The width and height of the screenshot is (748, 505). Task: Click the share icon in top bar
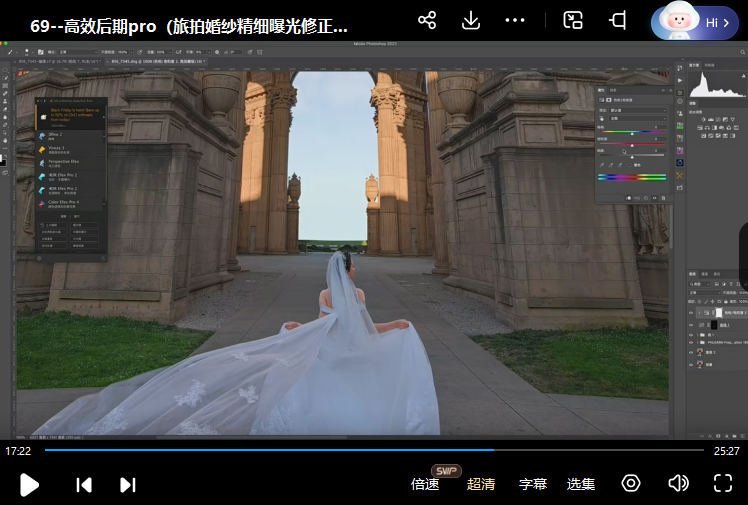tap(427, 21)
